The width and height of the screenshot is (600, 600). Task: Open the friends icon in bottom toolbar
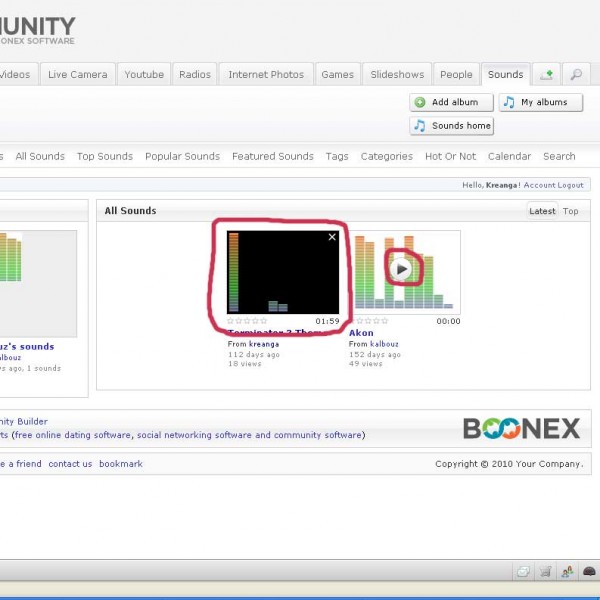coord(567,572)
